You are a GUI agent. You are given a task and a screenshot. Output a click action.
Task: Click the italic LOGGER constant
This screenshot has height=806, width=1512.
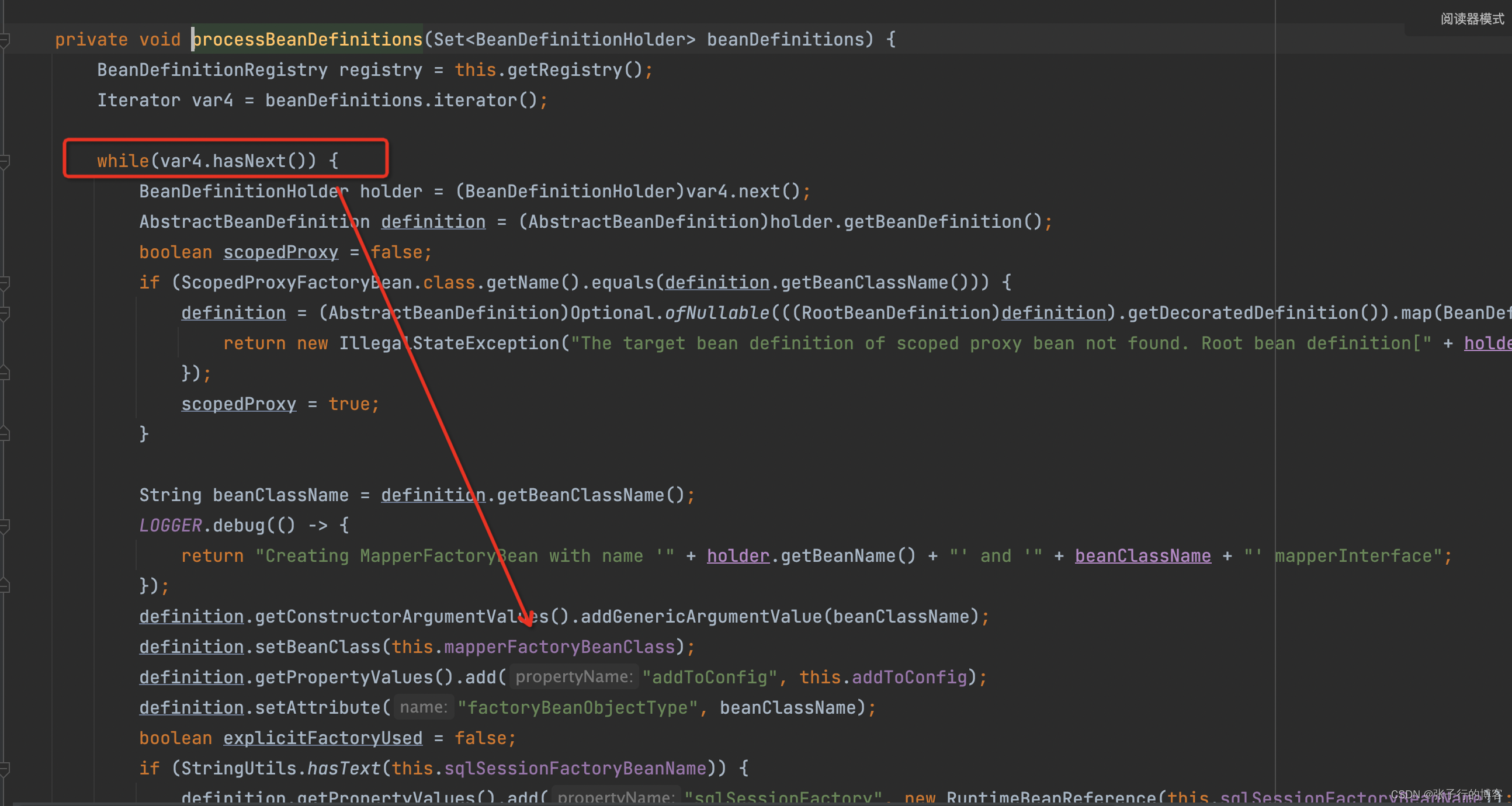170,525
